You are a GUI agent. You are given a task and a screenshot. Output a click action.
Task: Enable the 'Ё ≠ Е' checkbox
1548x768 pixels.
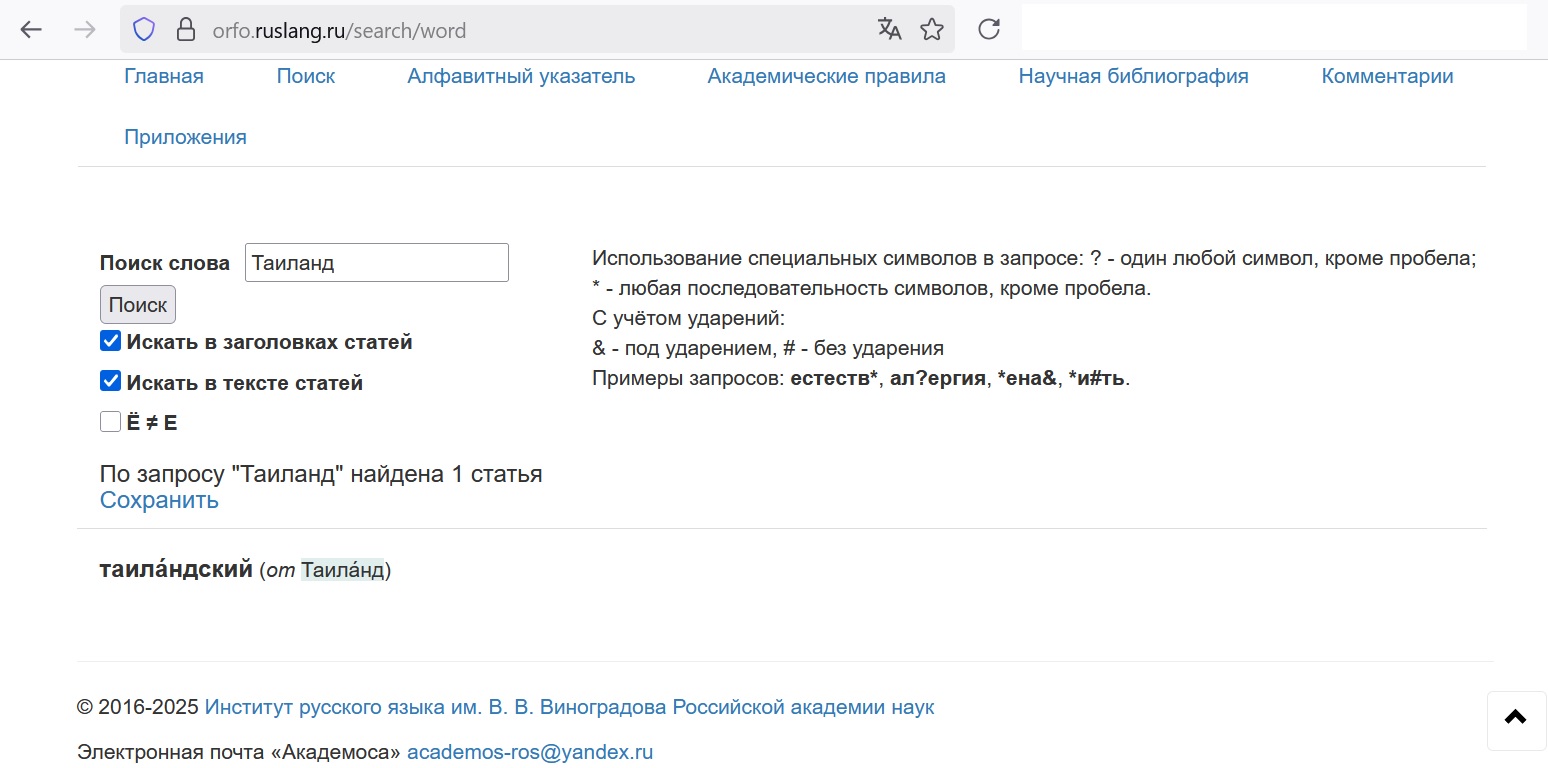[110, 423]
